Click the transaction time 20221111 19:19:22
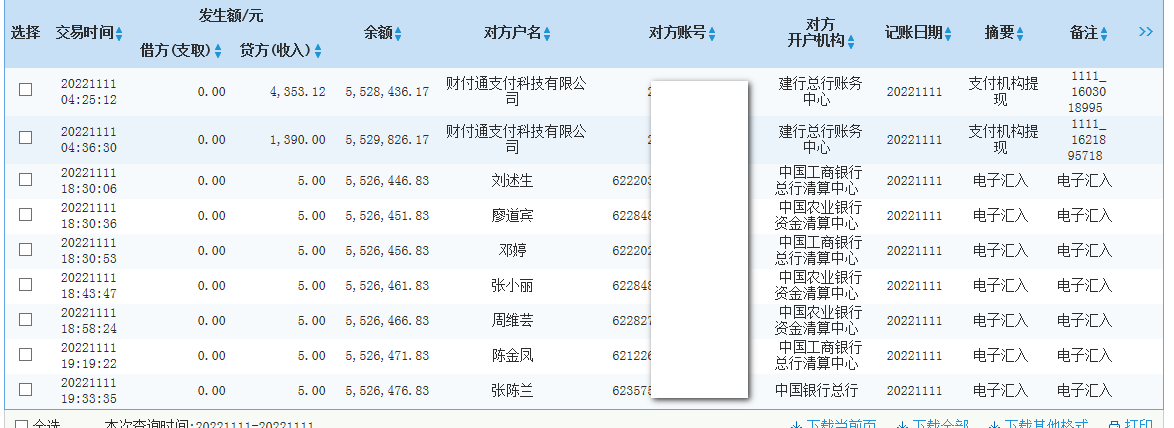This screenshot has width=1174, height=428. 88,355
